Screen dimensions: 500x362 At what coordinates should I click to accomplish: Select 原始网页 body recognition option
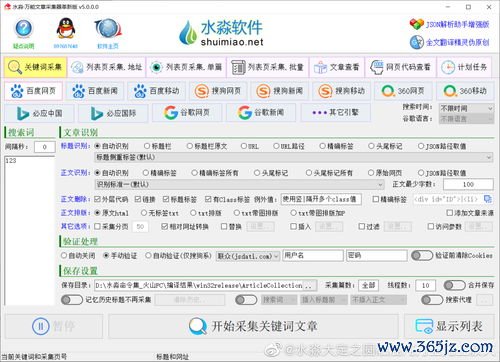[385, 173]
